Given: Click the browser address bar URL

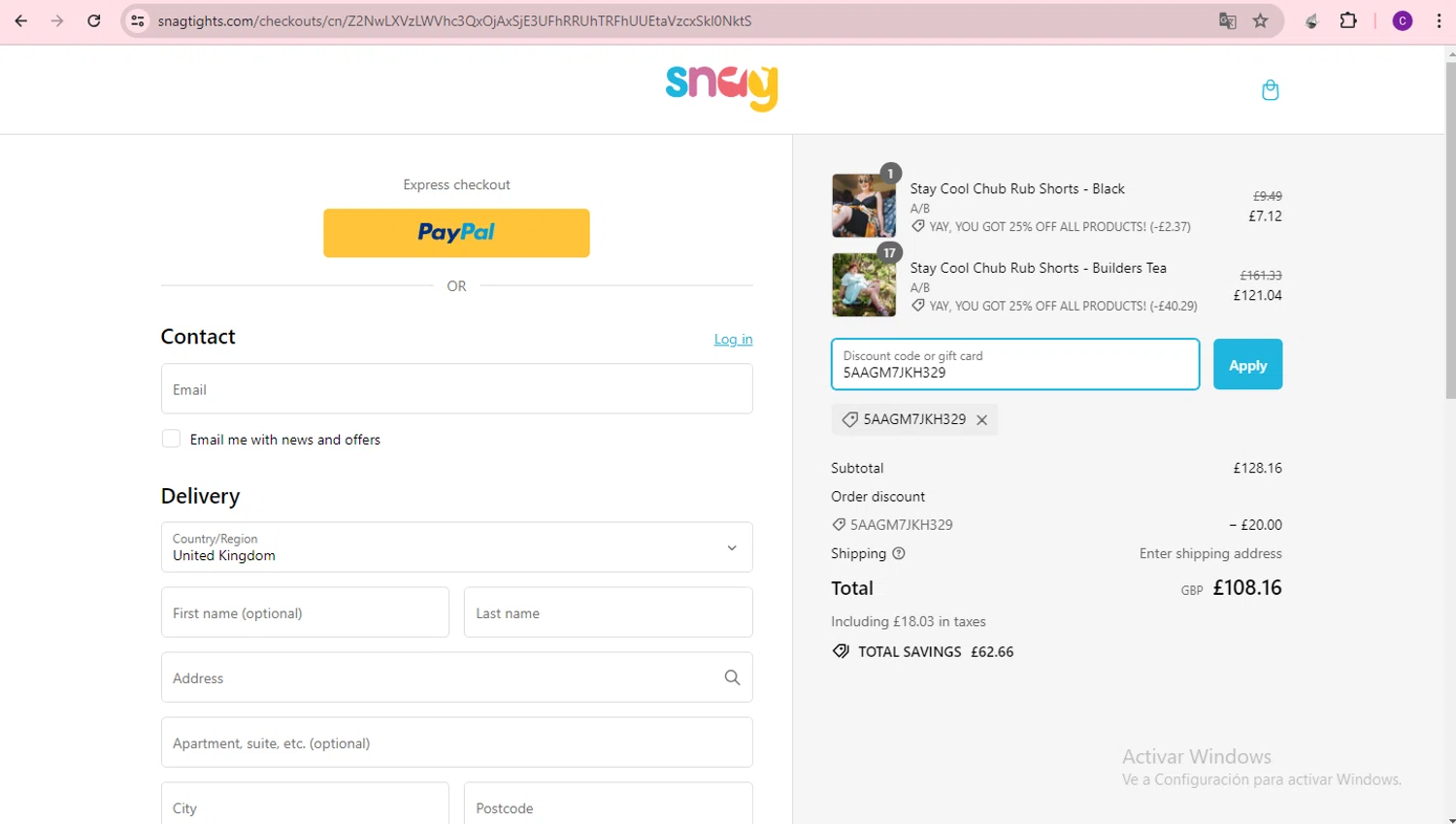Looking at the screenshot, I should 454,20.
